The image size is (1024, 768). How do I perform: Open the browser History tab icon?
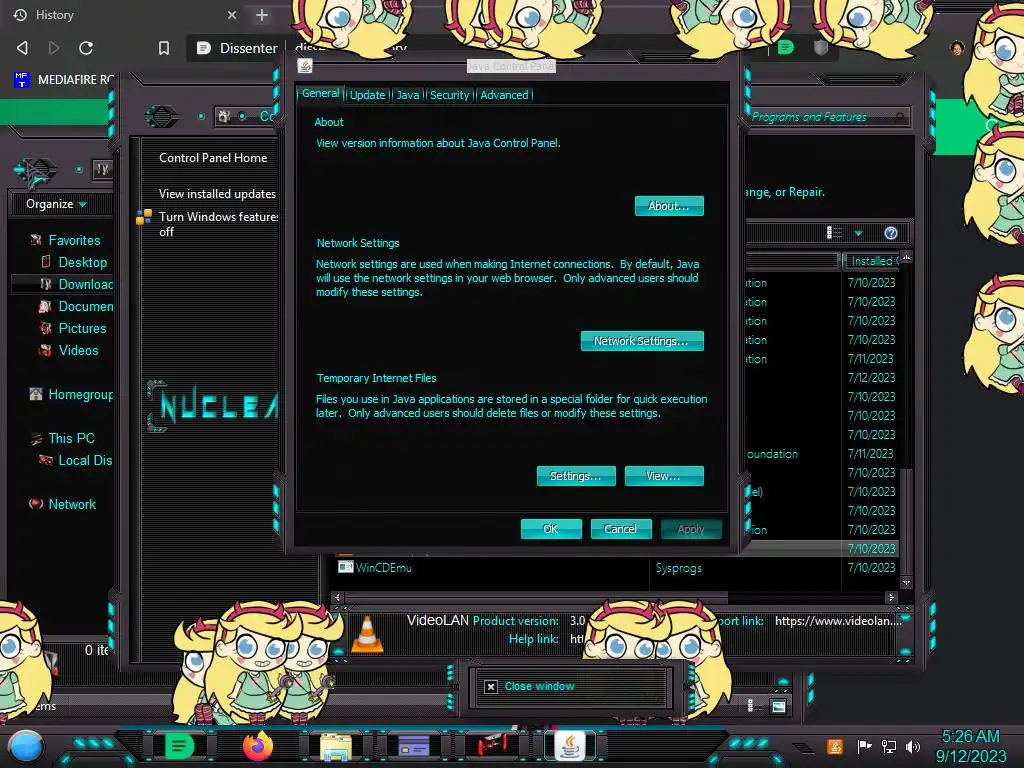tap(20, 14)
